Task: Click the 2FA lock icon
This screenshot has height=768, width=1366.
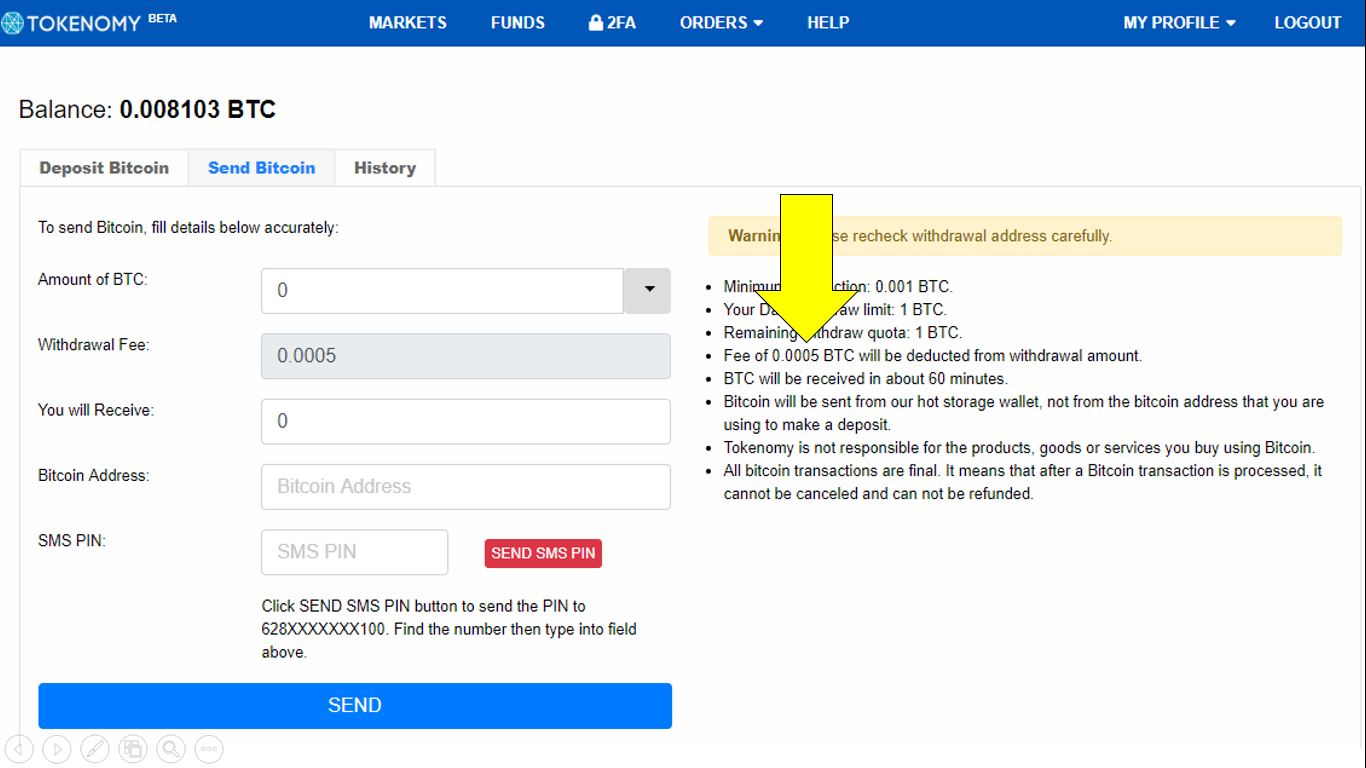Action: [596, 22]
